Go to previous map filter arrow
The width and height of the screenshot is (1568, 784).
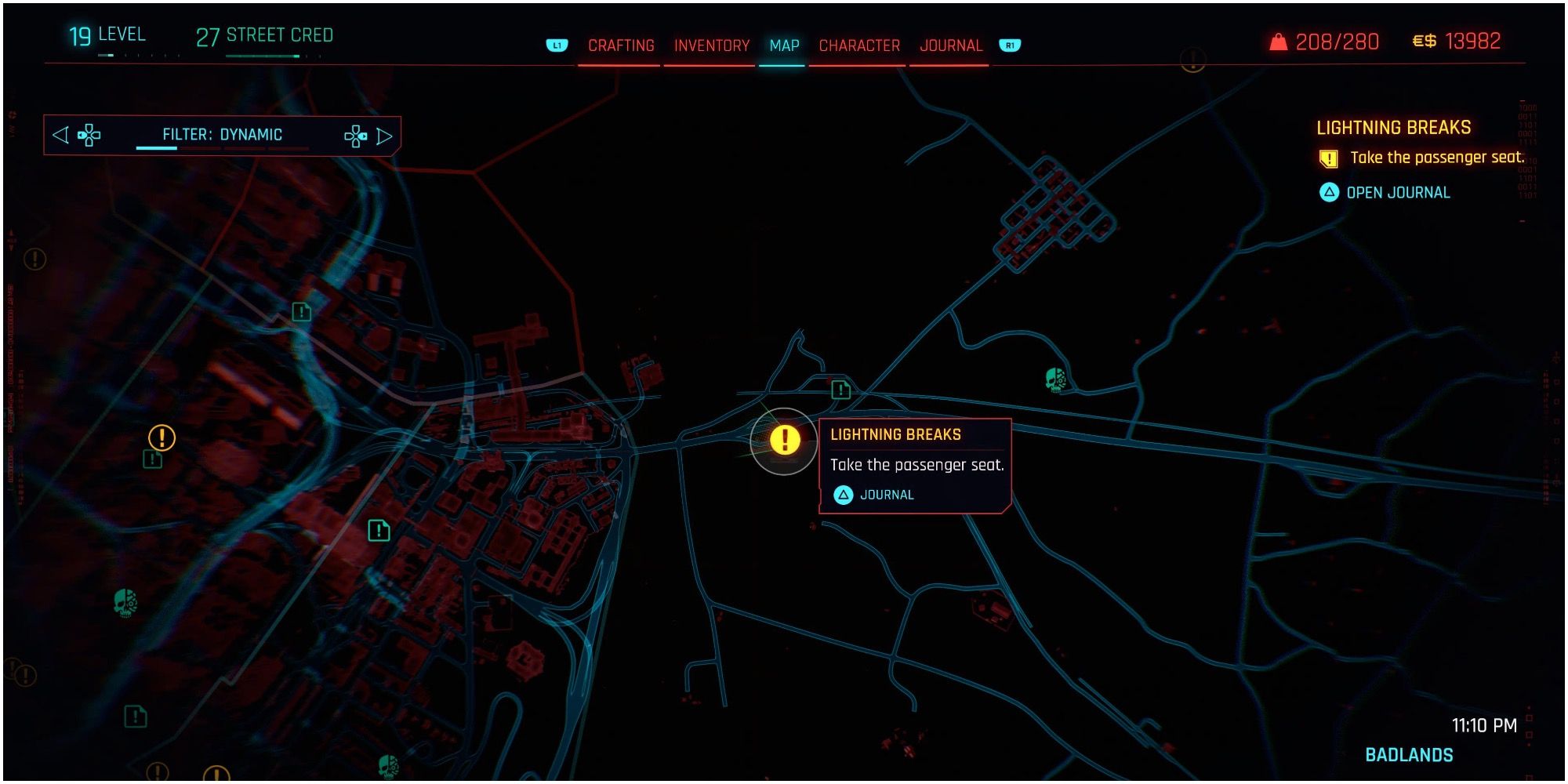point(60,135)
